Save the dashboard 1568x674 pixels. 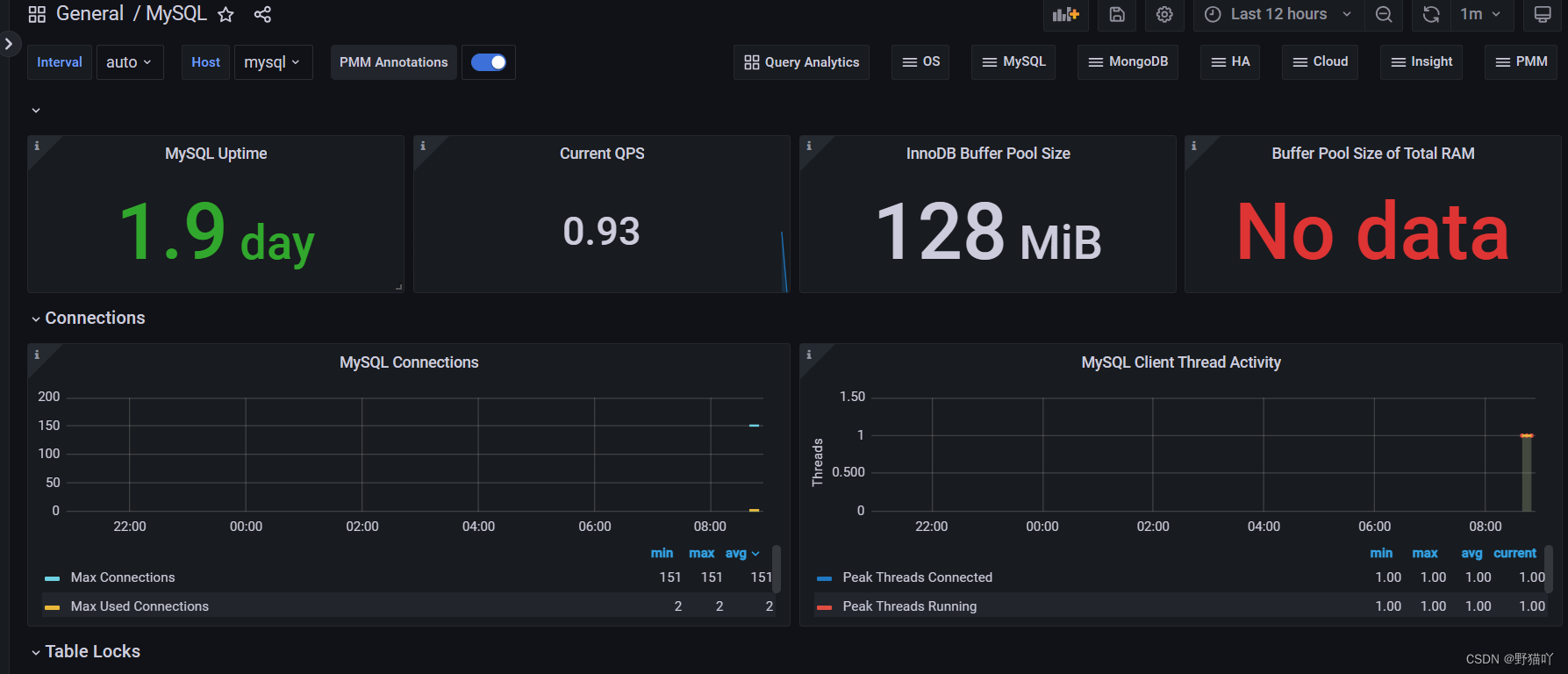tap(1117, 14)
